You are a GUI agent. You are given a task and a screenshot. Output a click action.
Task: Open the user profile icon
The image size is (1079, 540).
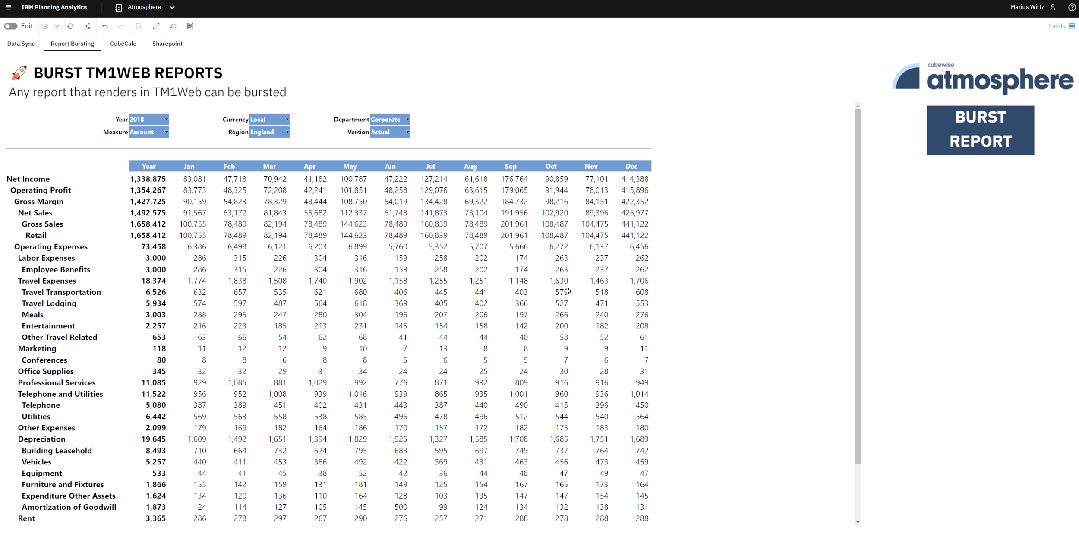pos(1054,7)
